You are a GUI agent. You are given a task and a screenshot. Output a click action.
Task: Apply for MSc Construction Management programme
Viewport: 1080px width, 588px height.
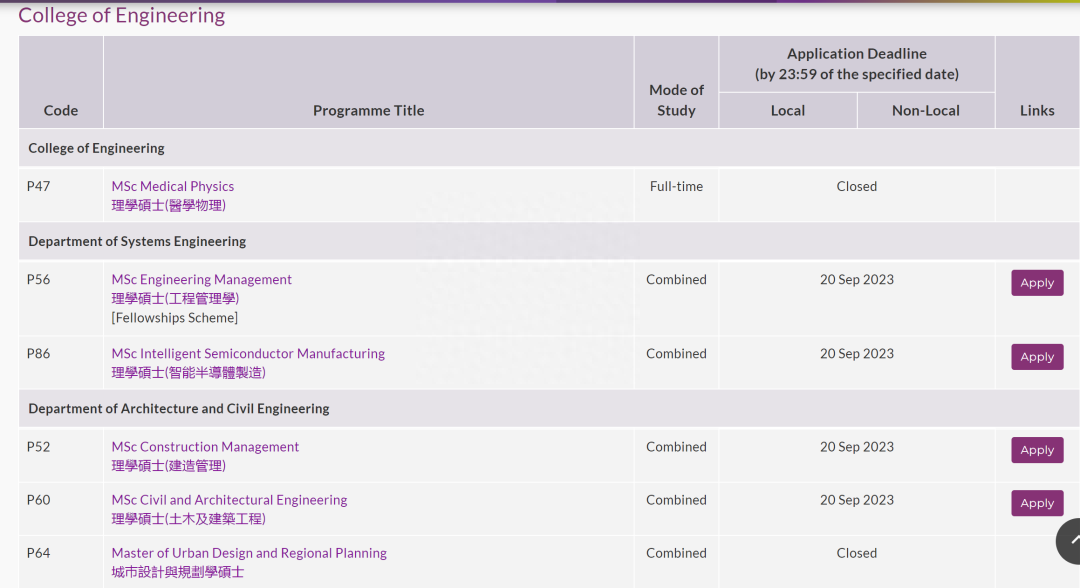1037,450
